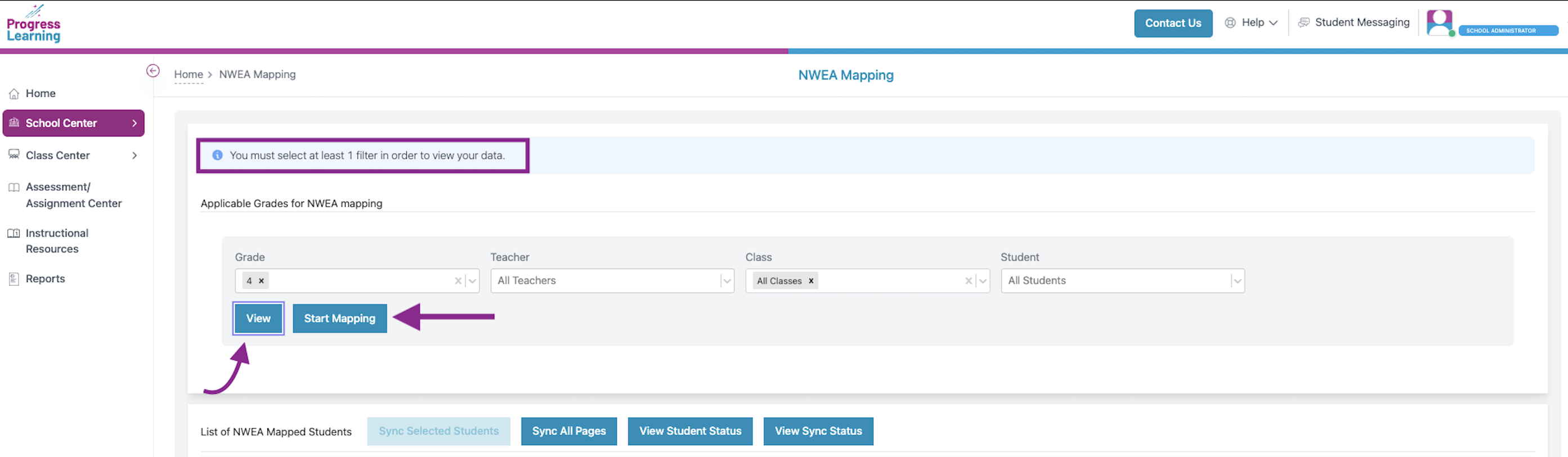Viewport: 1568px width, 457px height.
Task: Go to Home in the sidebar
Action: point(41,94)
